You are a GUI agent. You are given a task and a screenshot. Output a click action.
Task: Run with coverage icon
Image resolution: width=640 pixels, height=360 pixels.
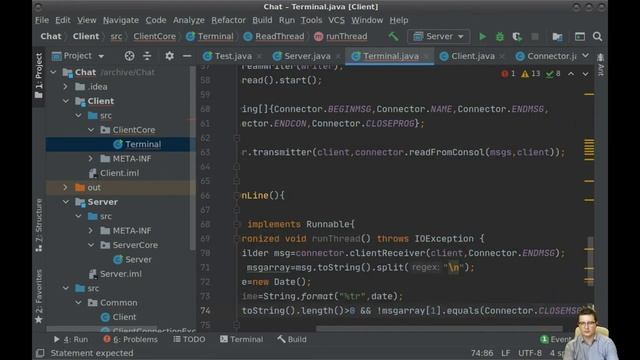click(x=517, y=37)
